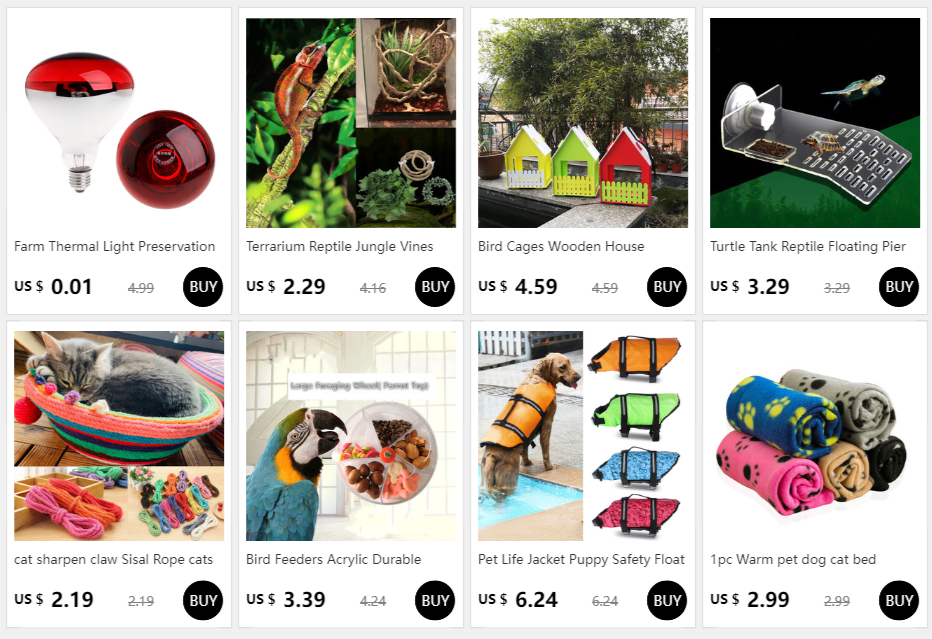Image resolution: width=932 pixels, height=639 pixels.
Task: Open the red heat lamp bulb image
Action: [119, 123]
